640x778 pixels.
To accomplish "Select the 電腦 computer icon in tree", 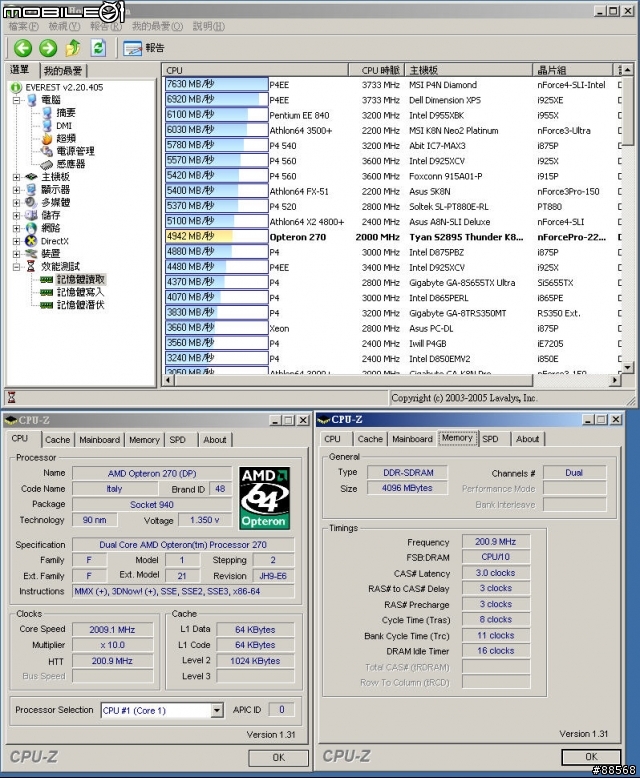I will (x=32, y=100).
